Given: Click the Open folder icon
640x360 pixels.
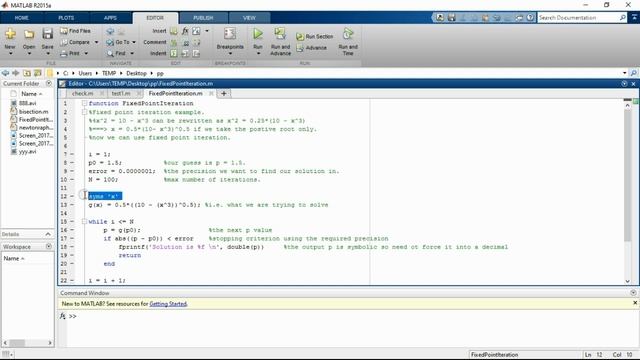Looking at the screenshot, I should [29, 34].
